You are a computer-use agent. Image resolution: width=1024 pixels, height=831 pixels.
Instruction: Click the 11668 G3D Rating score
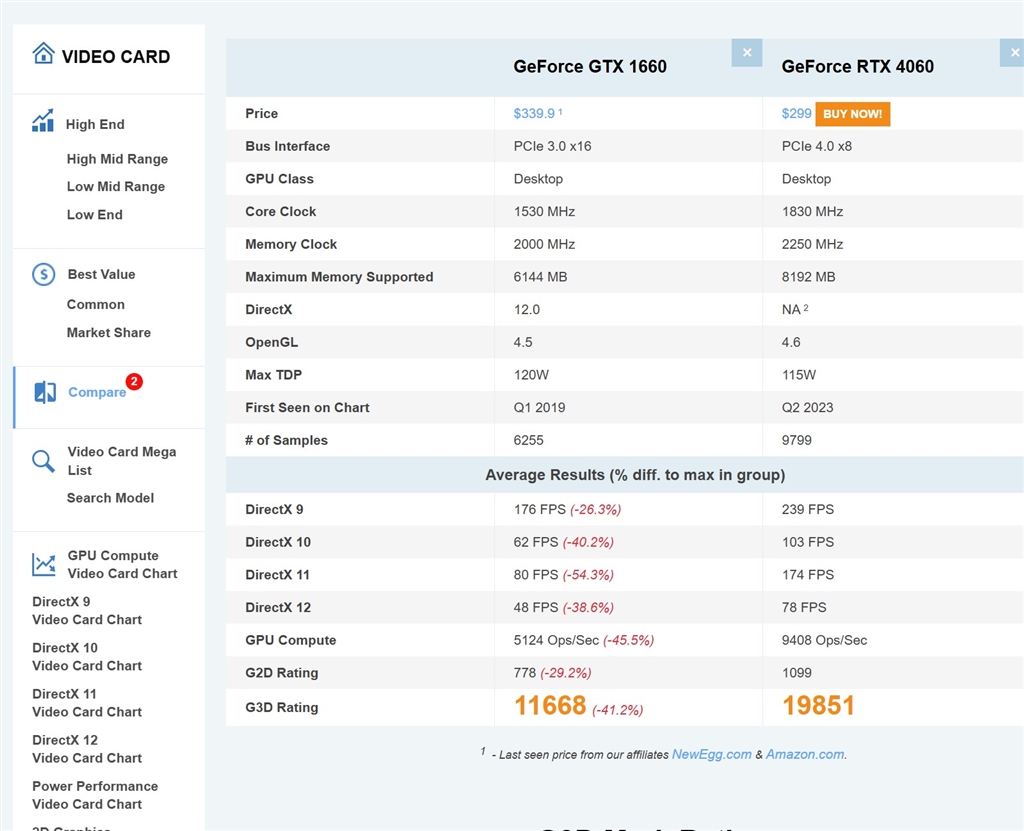(x=550, y=706)
